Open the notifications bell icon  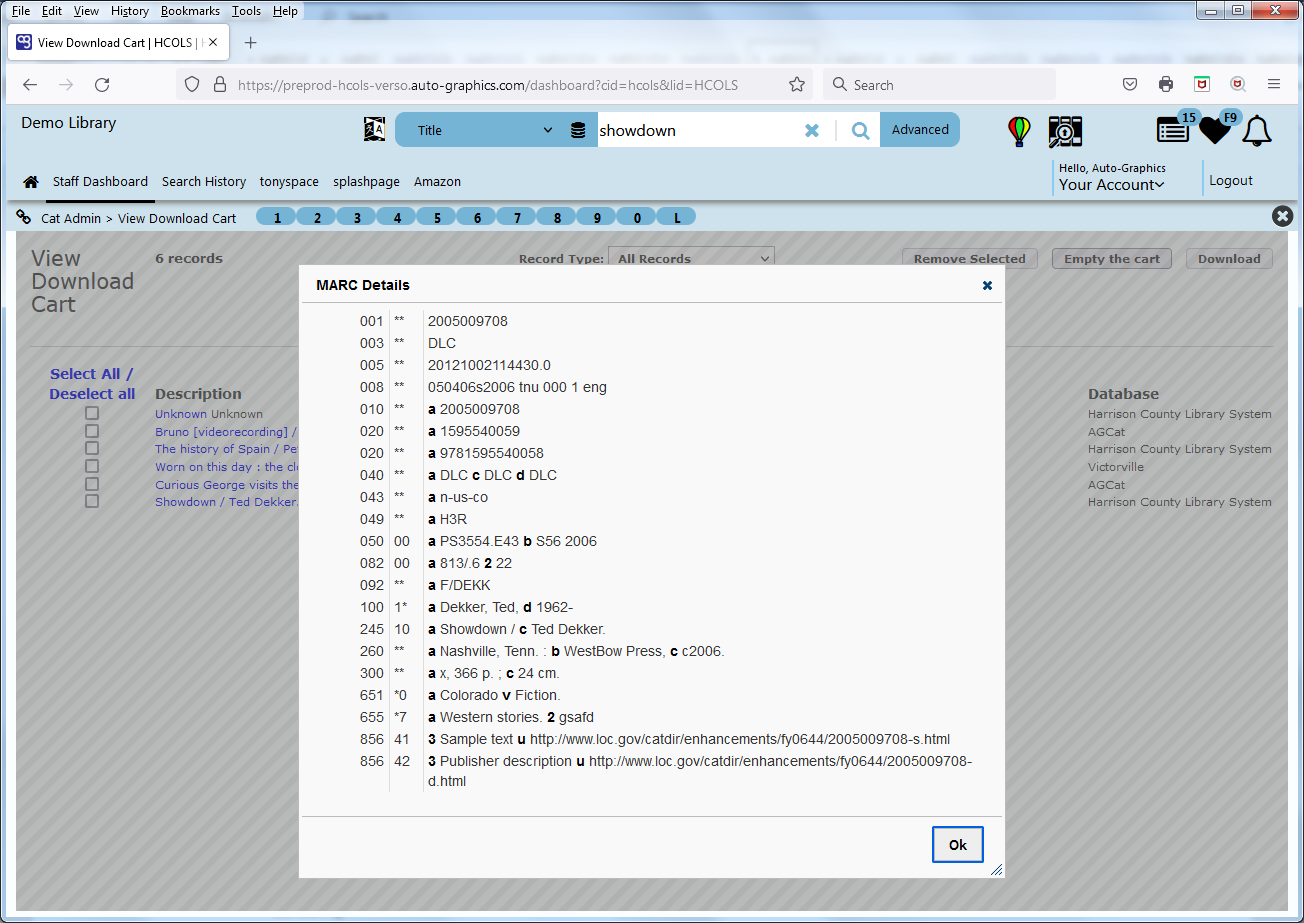pyautogui.click(x=1256, y=131)
